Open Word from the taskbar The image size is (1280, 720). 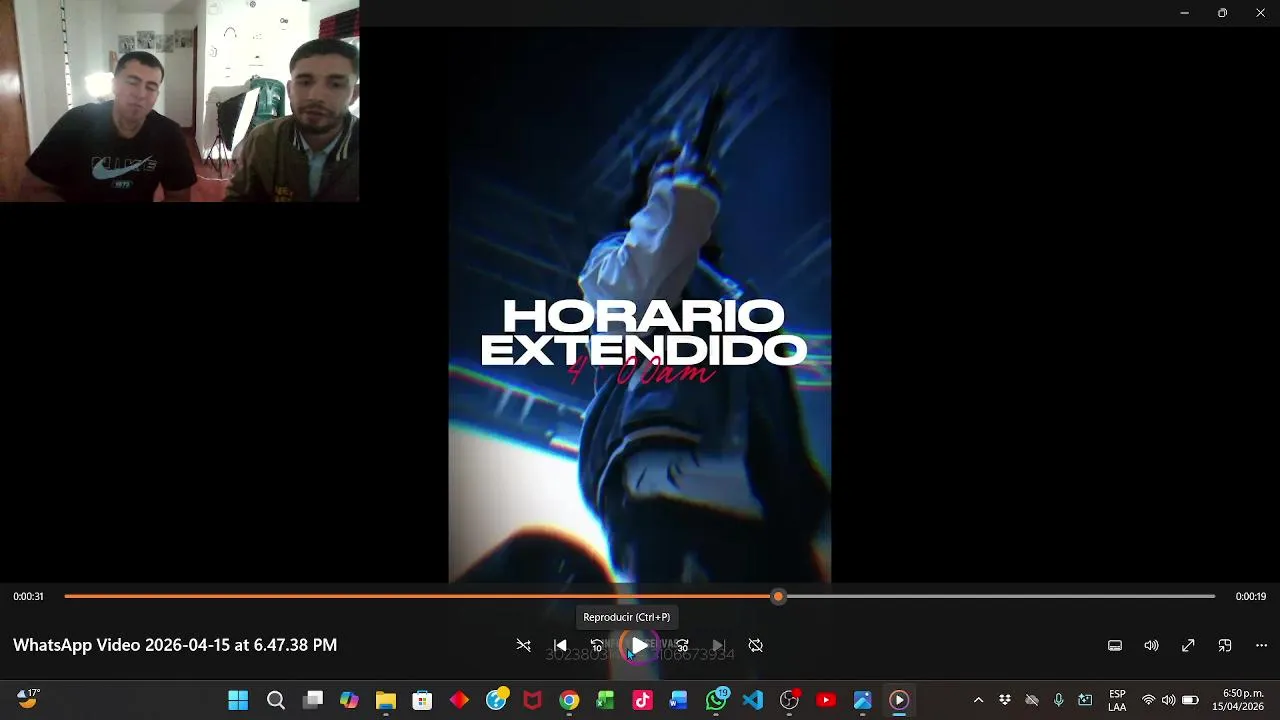[x=679, y=700]
